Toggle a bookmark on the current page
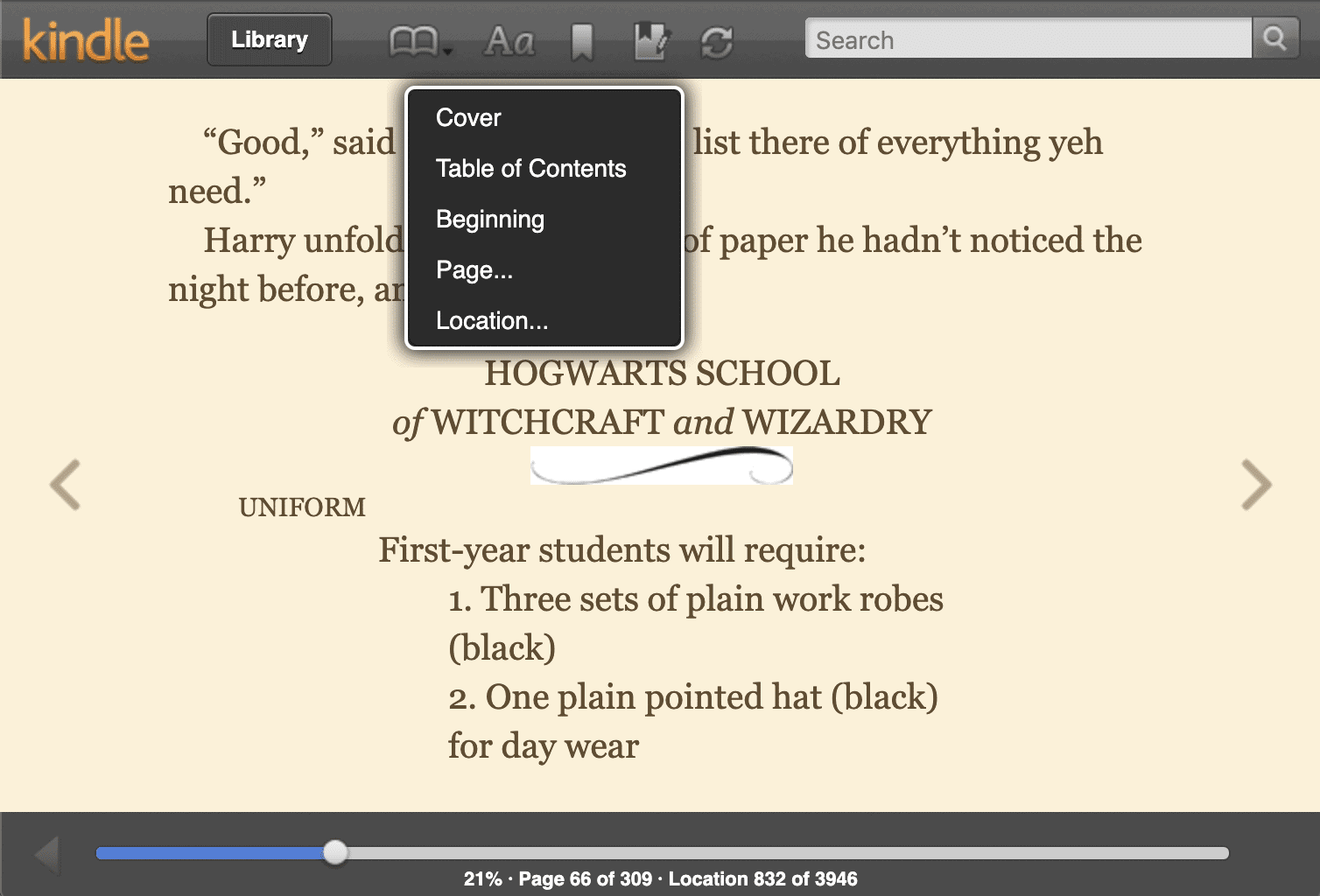The image size is (1320, 896). [x=582, y=39]
